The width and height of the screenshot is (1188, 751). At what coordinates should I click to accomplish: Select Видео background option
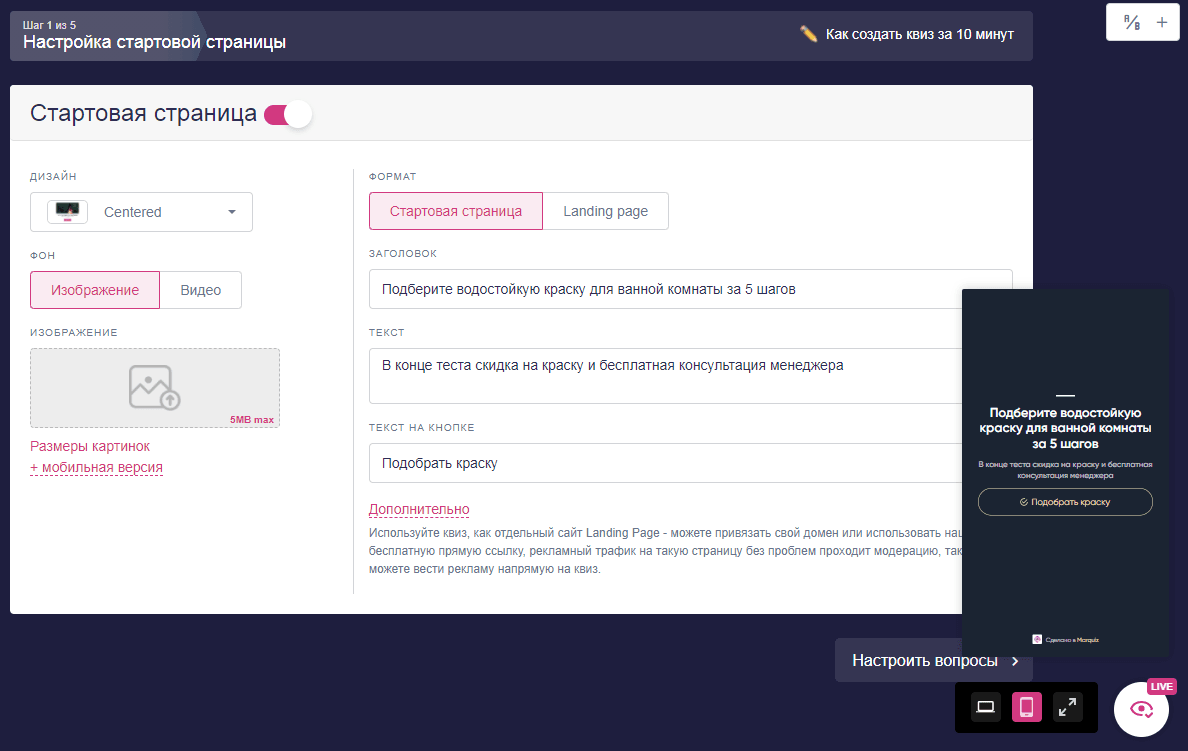coord(201,290)
